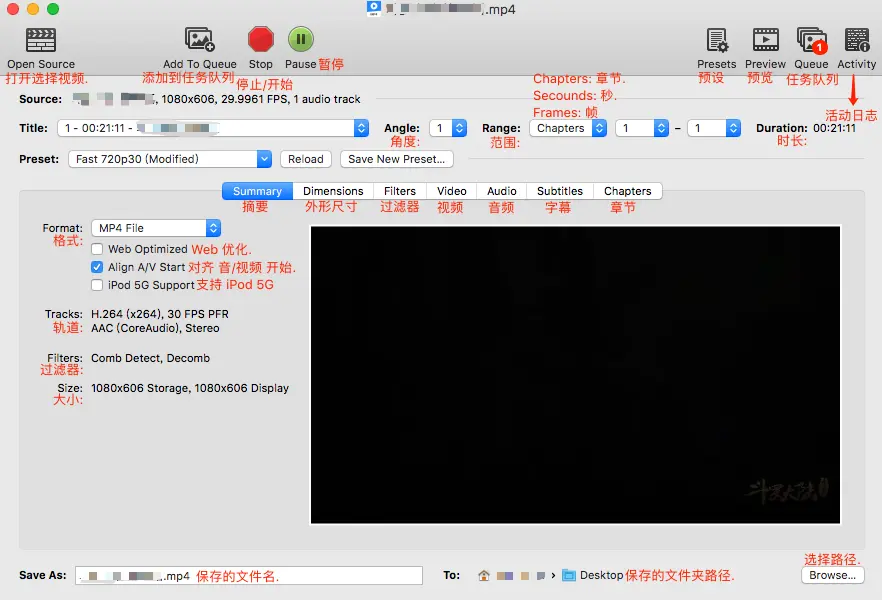Click the video preview image
882x600 pixels.
tap(575, 375)
